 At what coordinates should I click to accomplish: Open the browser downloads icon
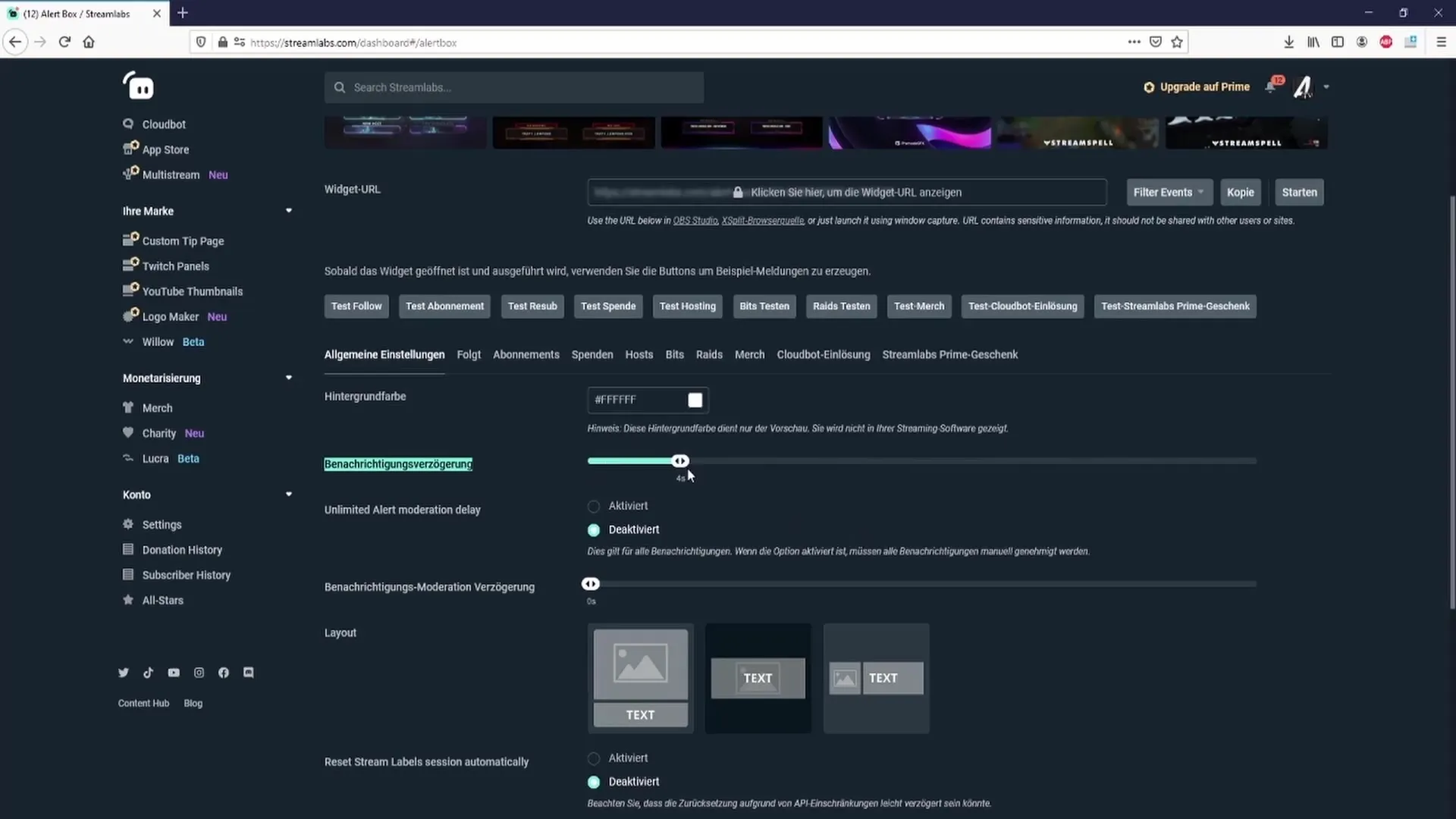click(x=1288, y=42)
